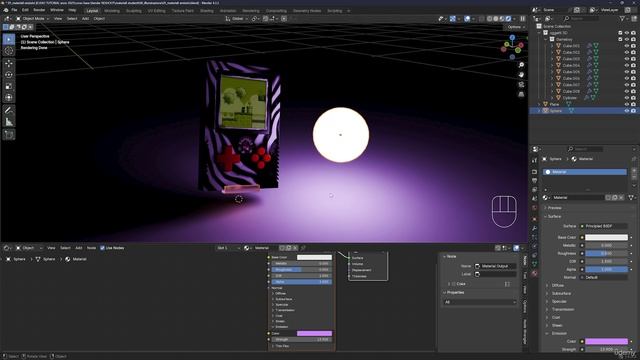Click the purple Emission Color swatch in properties
Image resolution: width=640 pixels, height=360 pixels.
pos(607,341)
